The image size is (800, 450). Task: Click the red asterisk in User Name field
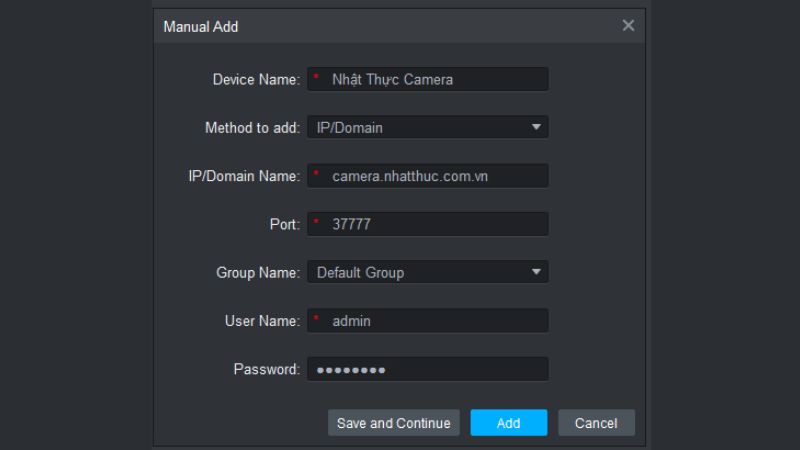pos(316,321)
